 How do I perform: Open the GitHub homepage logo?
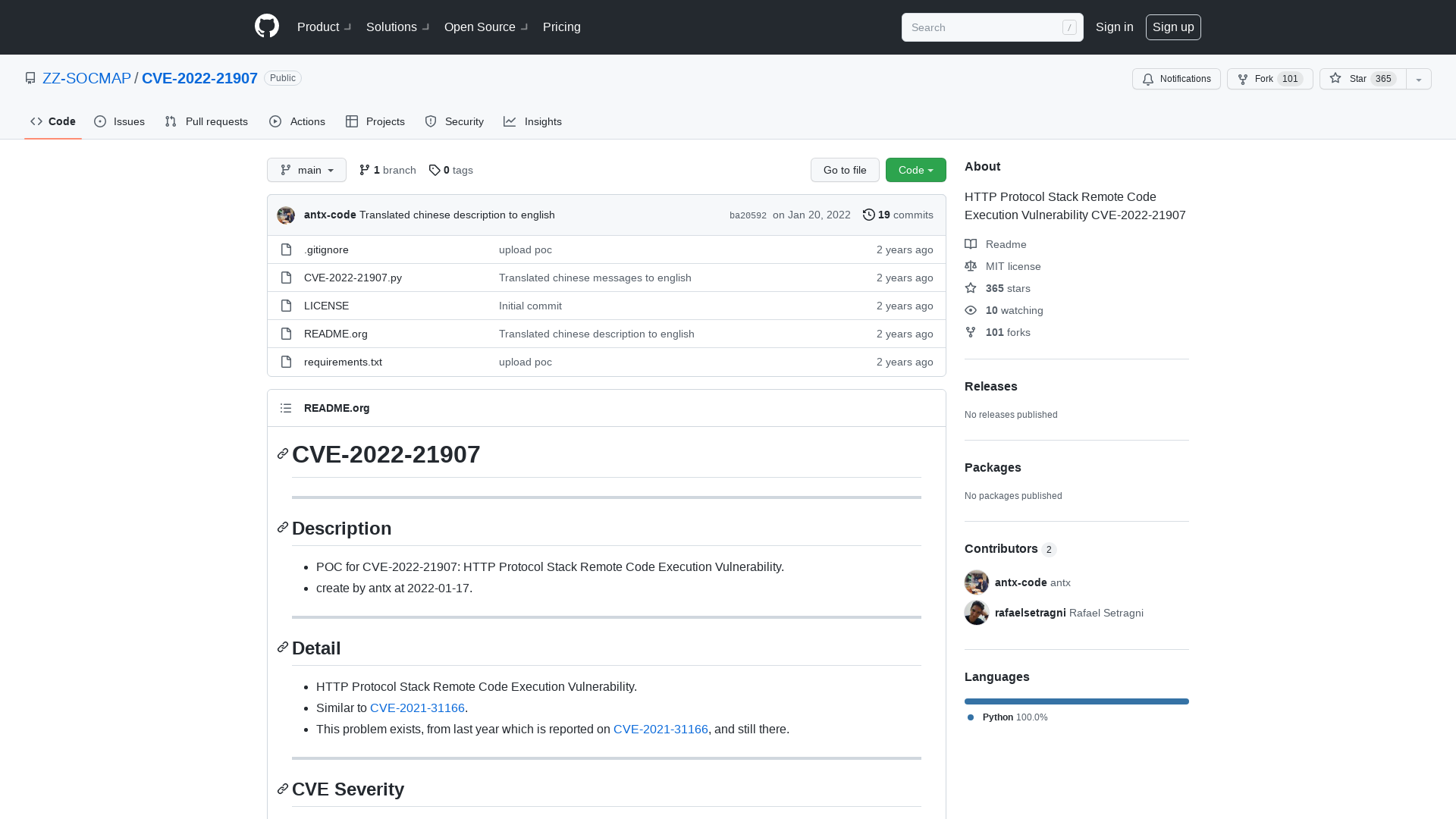point(267,27)
